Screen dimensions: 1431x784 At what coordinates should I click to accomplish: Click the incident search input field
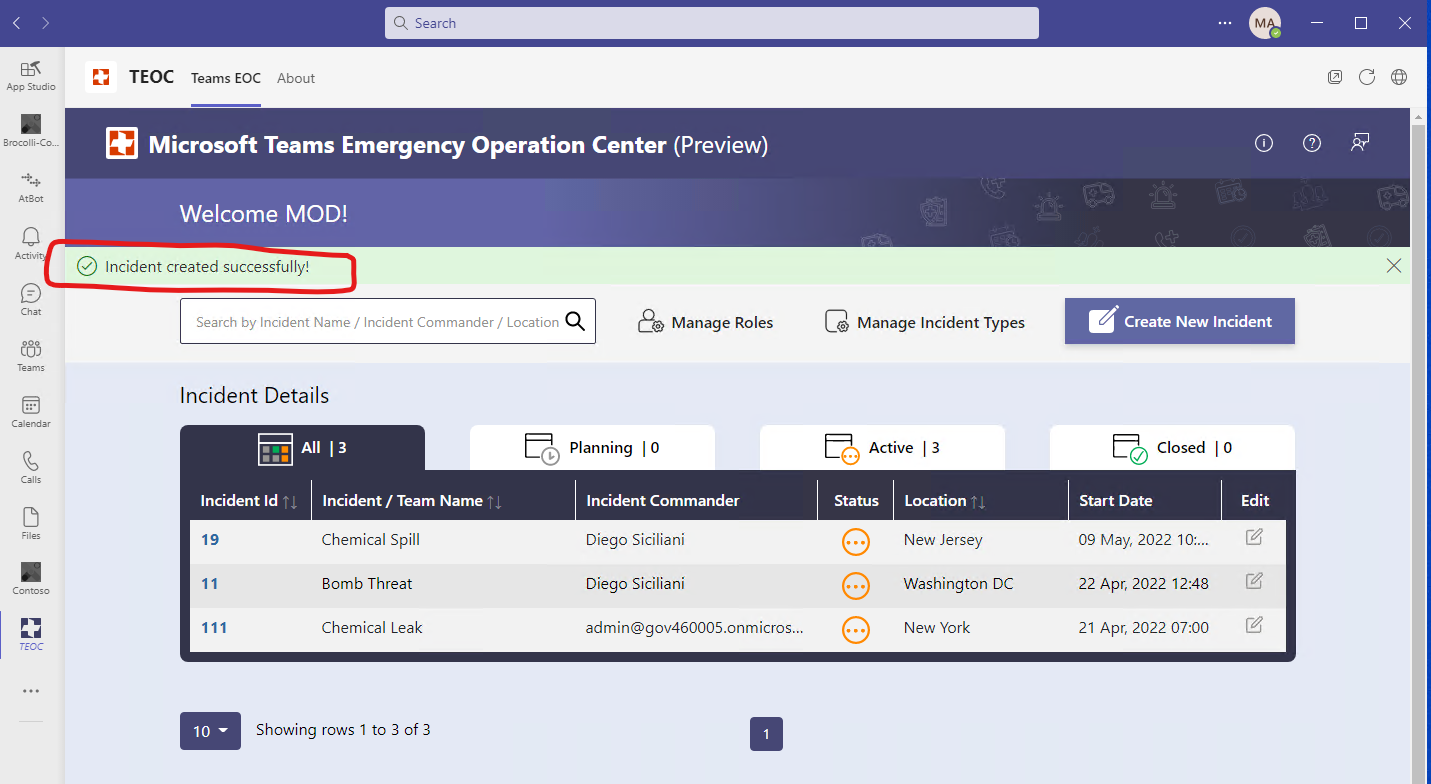tap(380, 321)
